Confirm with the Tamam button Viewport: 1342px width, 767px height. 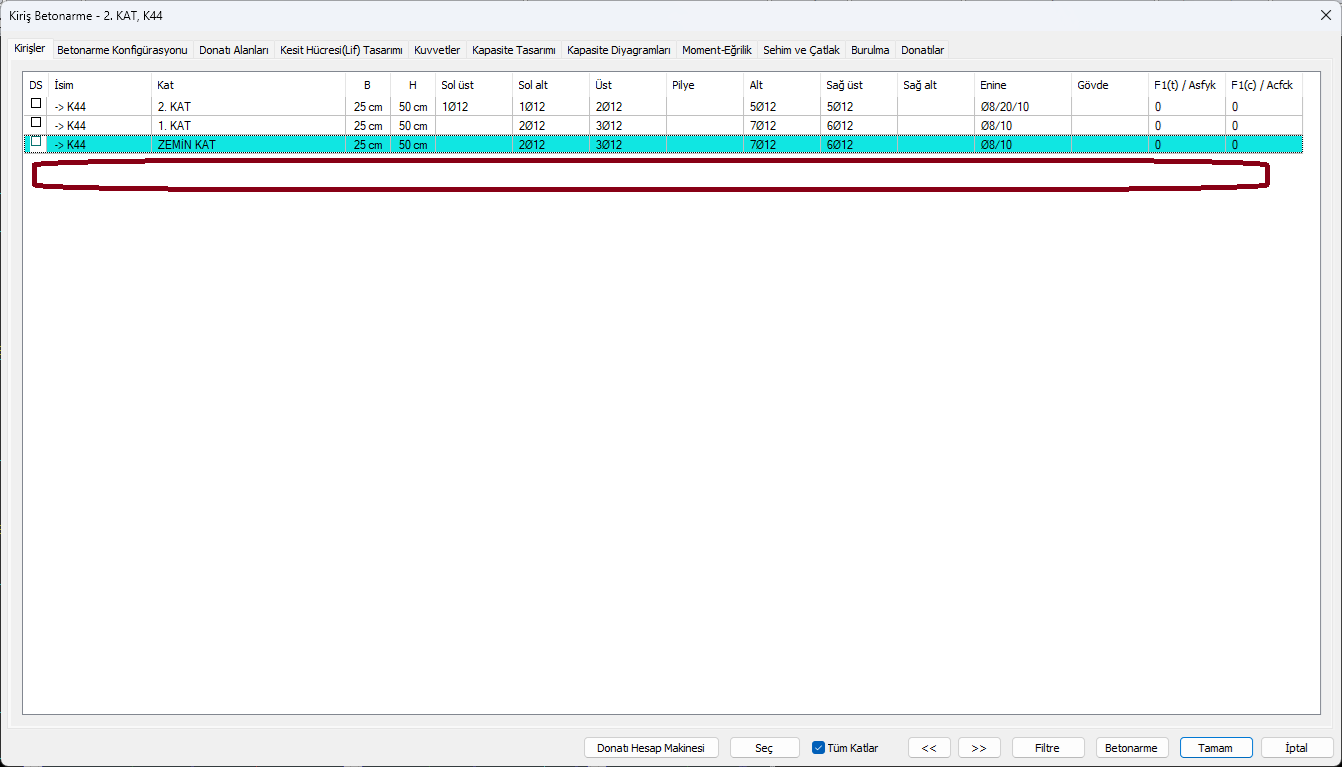[1217, 748]
